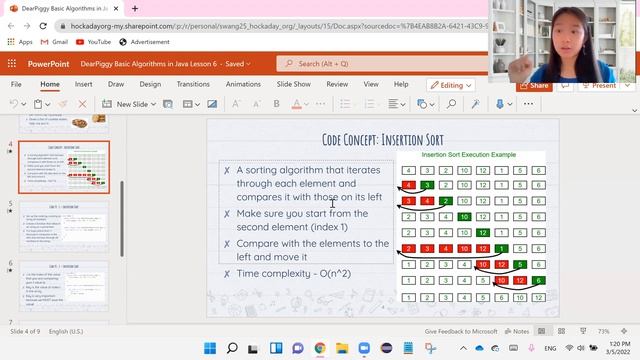Viewport: 640px width, 360px height.
Task: Expand the alignment dropdown arrow
Action: [403, 104]
